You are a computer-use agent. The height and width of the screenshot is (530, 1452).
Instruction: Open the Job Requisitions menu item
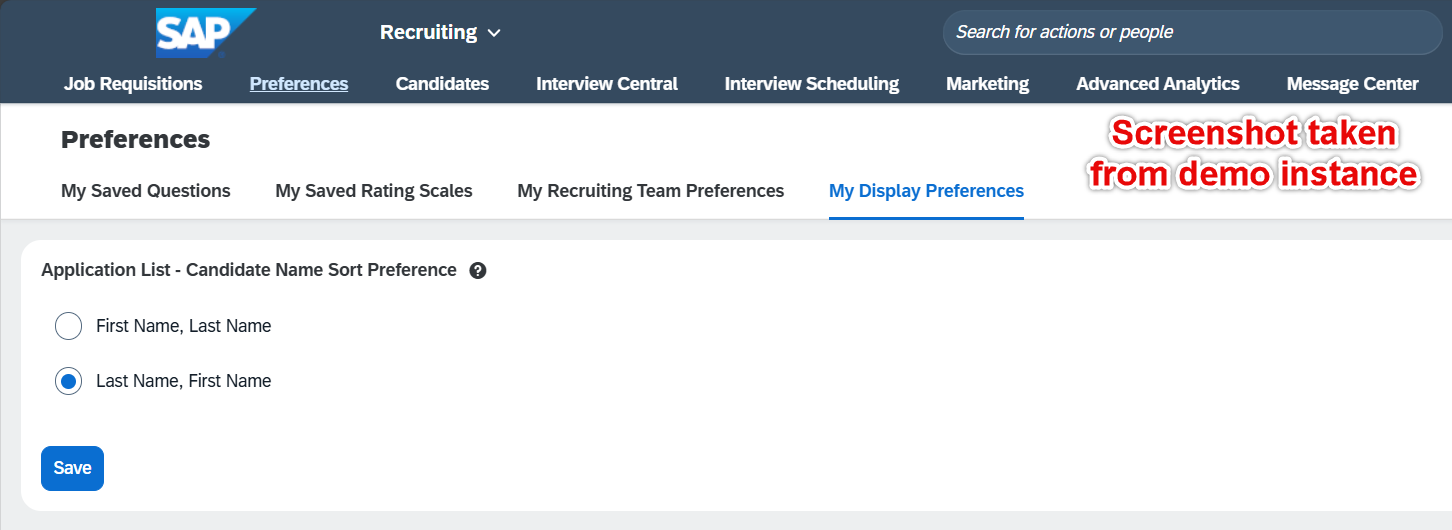pos(133,84)
